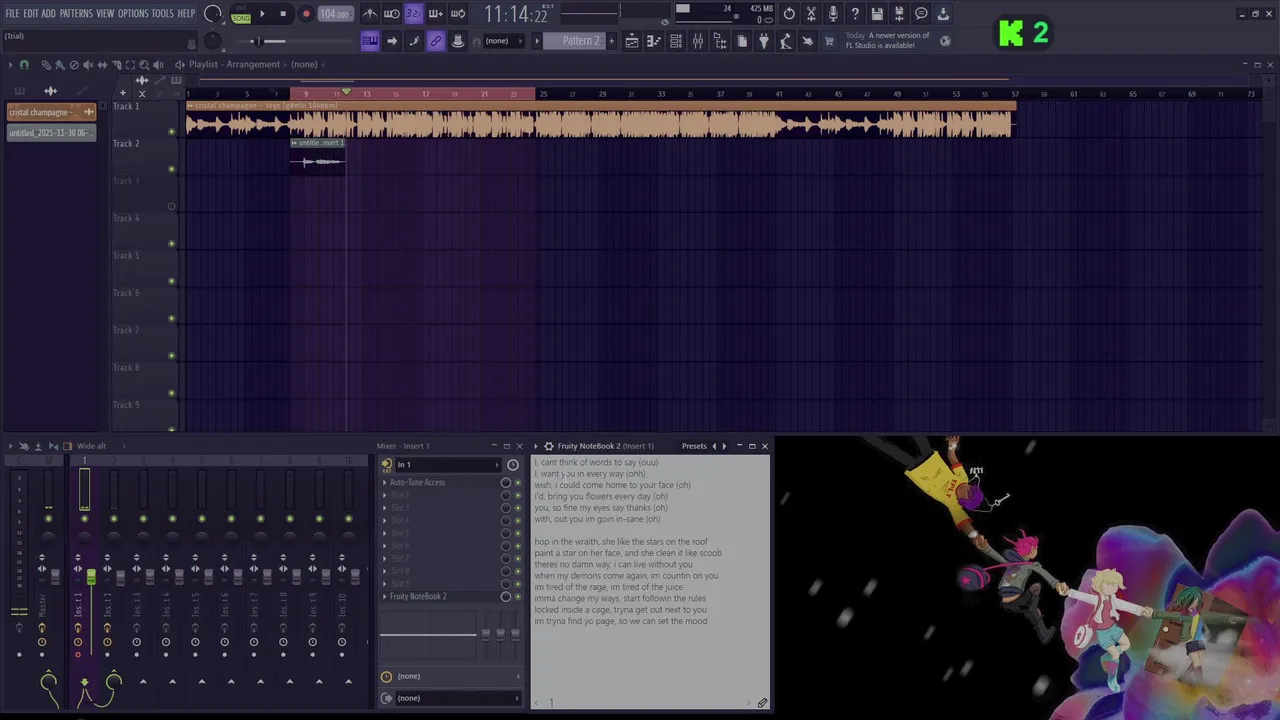Open the EDIT menu
The height and width of the screenshot is (720, 1280).
click(x=31, y=14)
